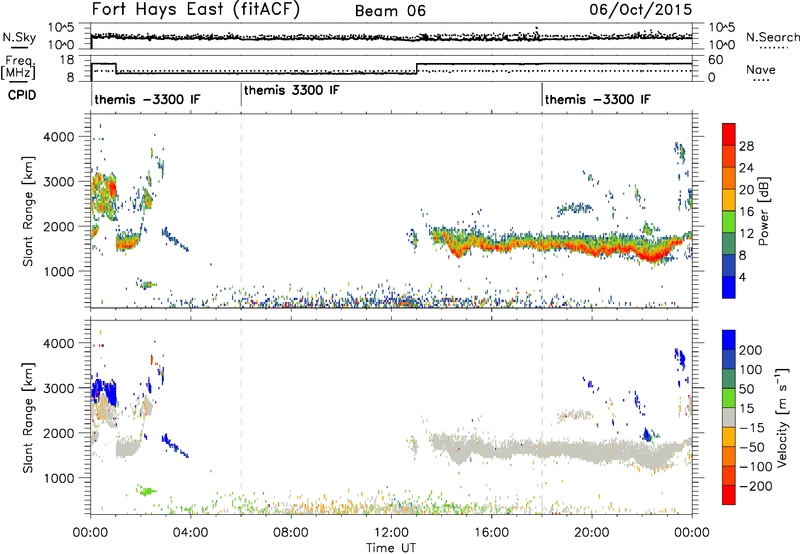Click the '4' Power colorbar tick
Image resolution: width=800 pixels, height=554 pixels.
(x=742, y=277)
